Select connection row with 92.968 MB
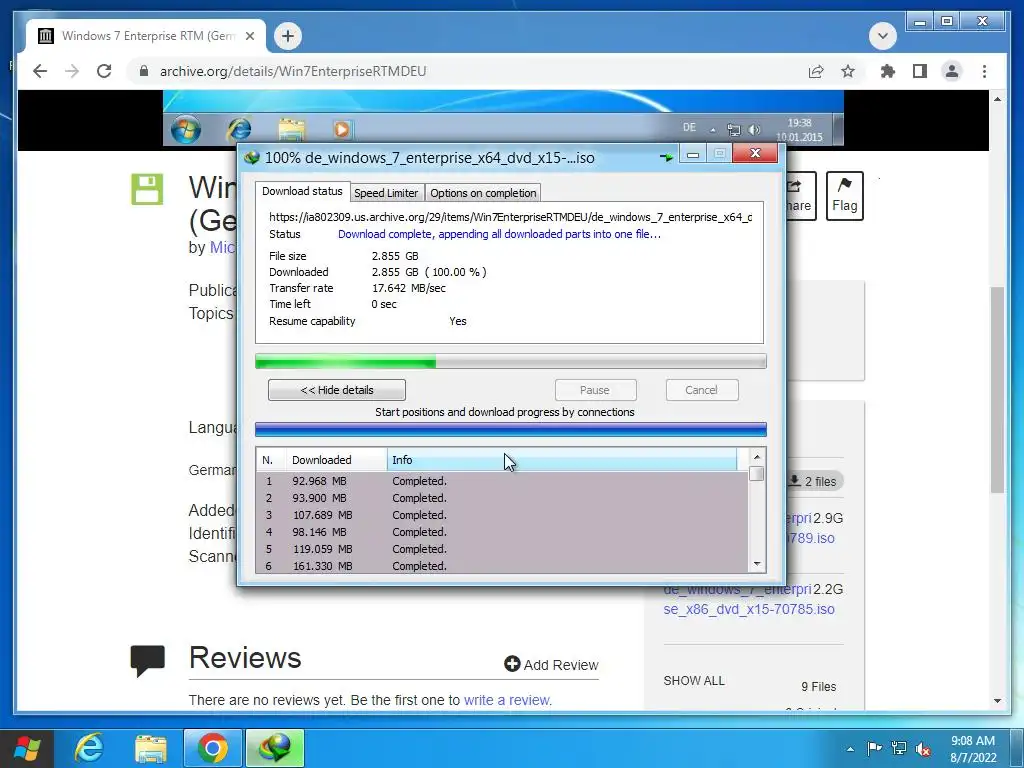This screenshot has height=768, width=1024. tap(502, 481)
